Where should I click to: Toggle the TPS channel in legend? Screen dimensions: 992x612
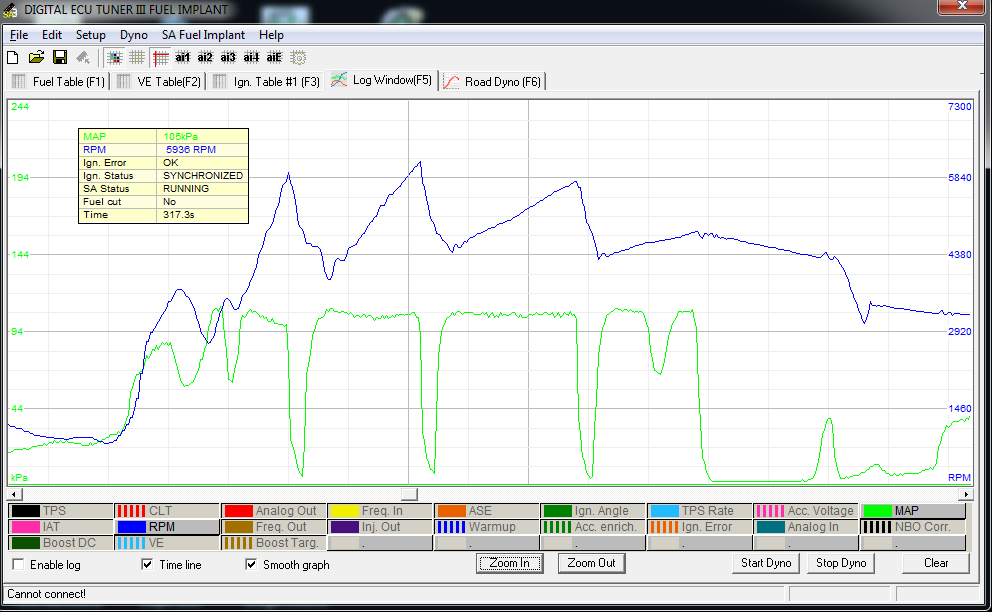coord(61,511)
